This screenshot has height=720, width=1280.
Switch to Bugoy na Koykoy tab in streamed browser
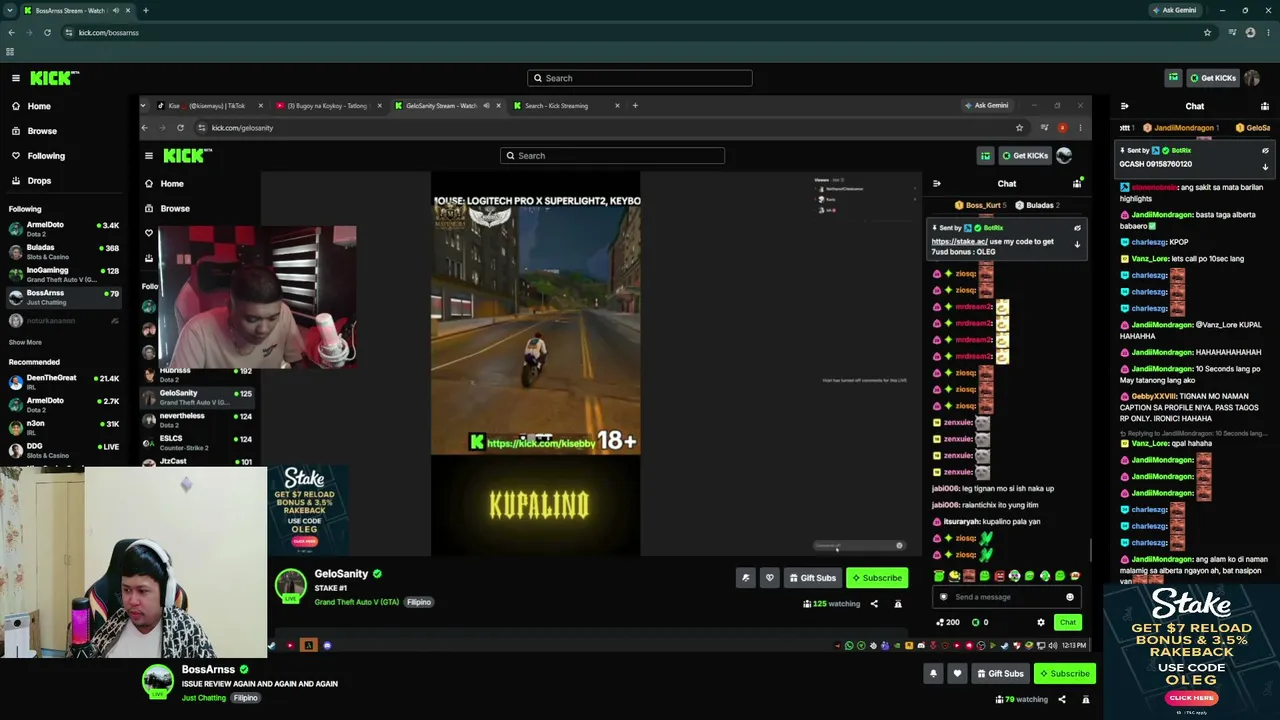tap(328, 105)
